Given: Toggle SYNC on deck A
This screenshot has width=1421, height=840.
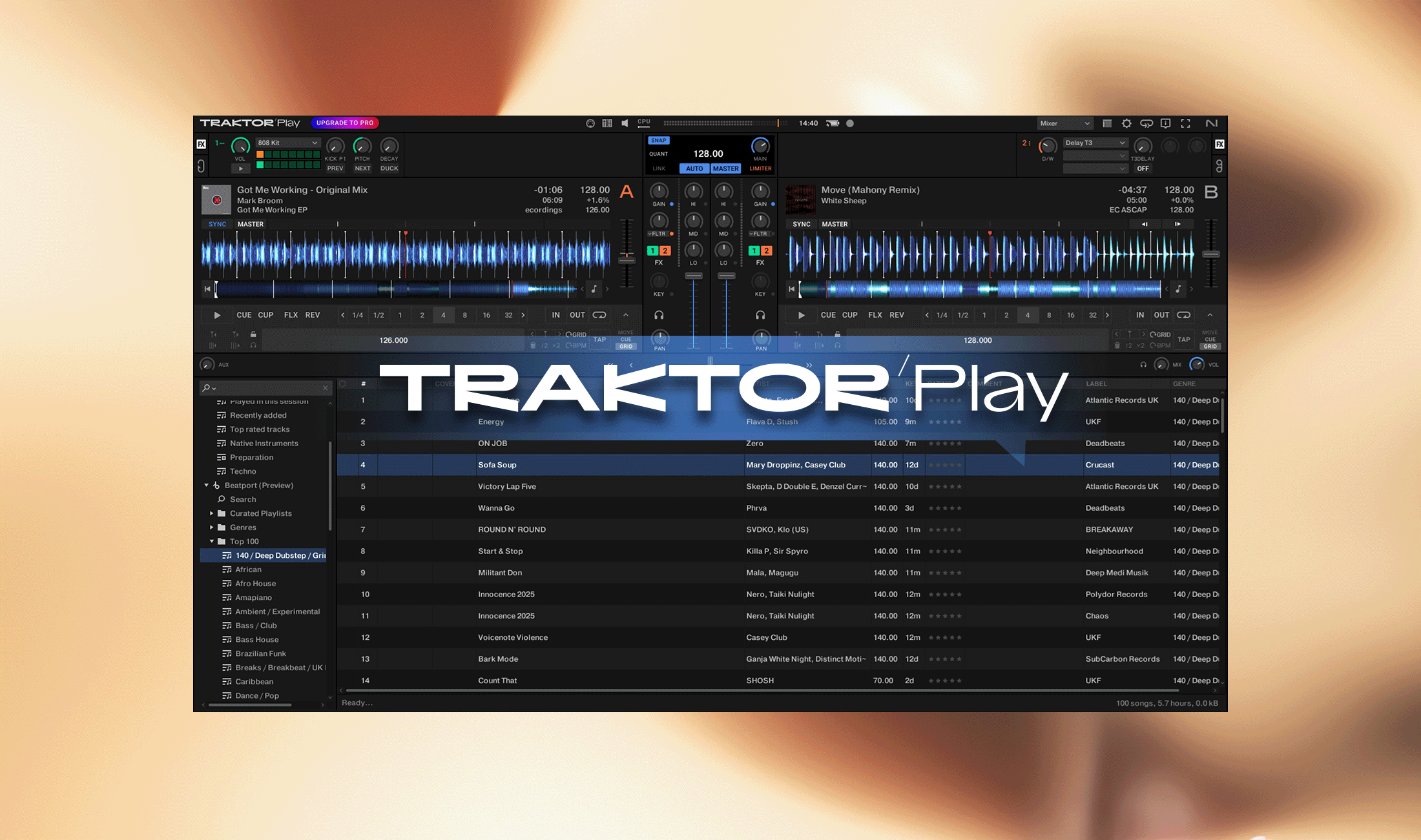Looking at the screenshot, I should point(217,223).
